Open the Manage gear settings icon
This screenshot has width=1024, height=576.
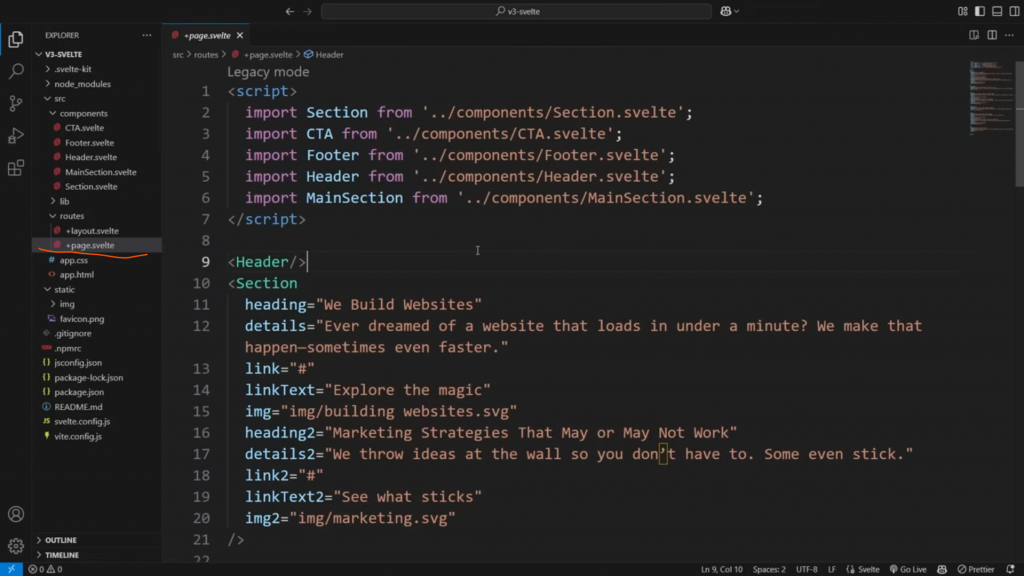point(16,546)
